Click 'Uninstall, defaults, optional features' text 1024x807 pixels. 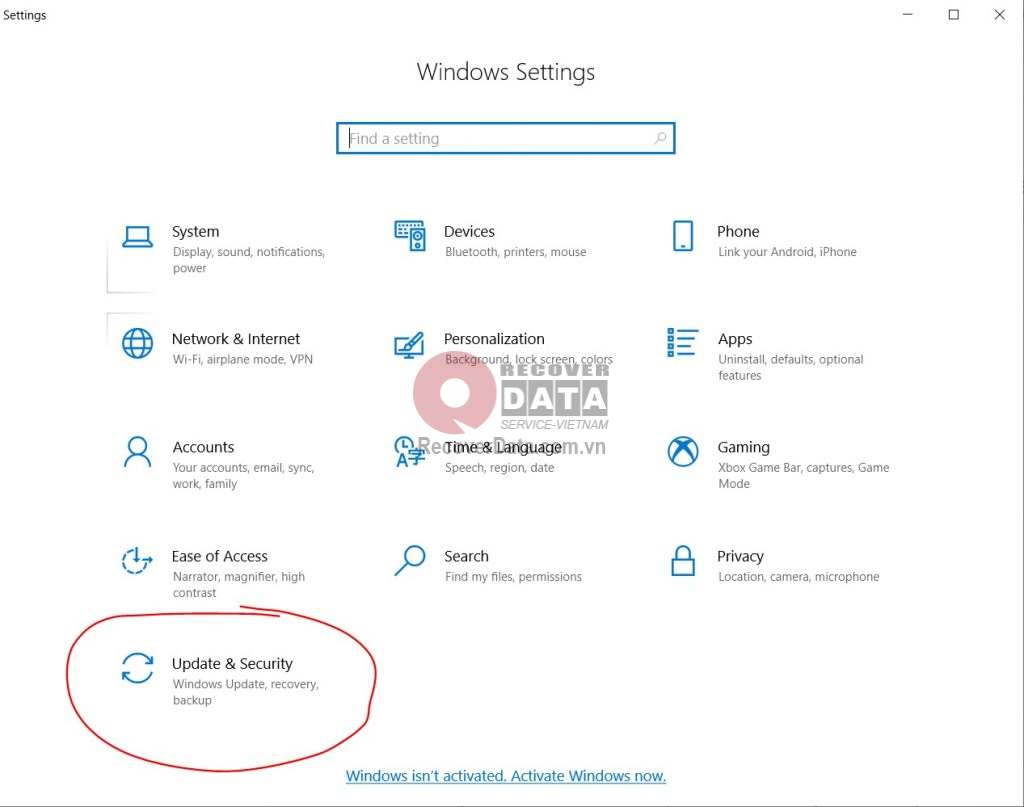click(x=791, y=368)
